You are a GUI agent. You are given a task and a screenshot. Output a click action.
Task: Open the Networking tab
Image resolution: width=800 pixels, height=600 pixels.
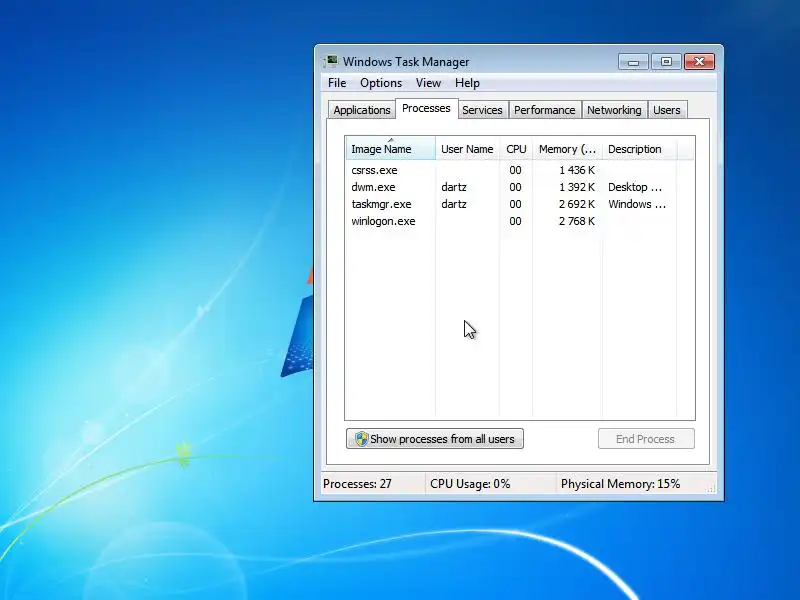pyautogui.click(x=614, y=110)
